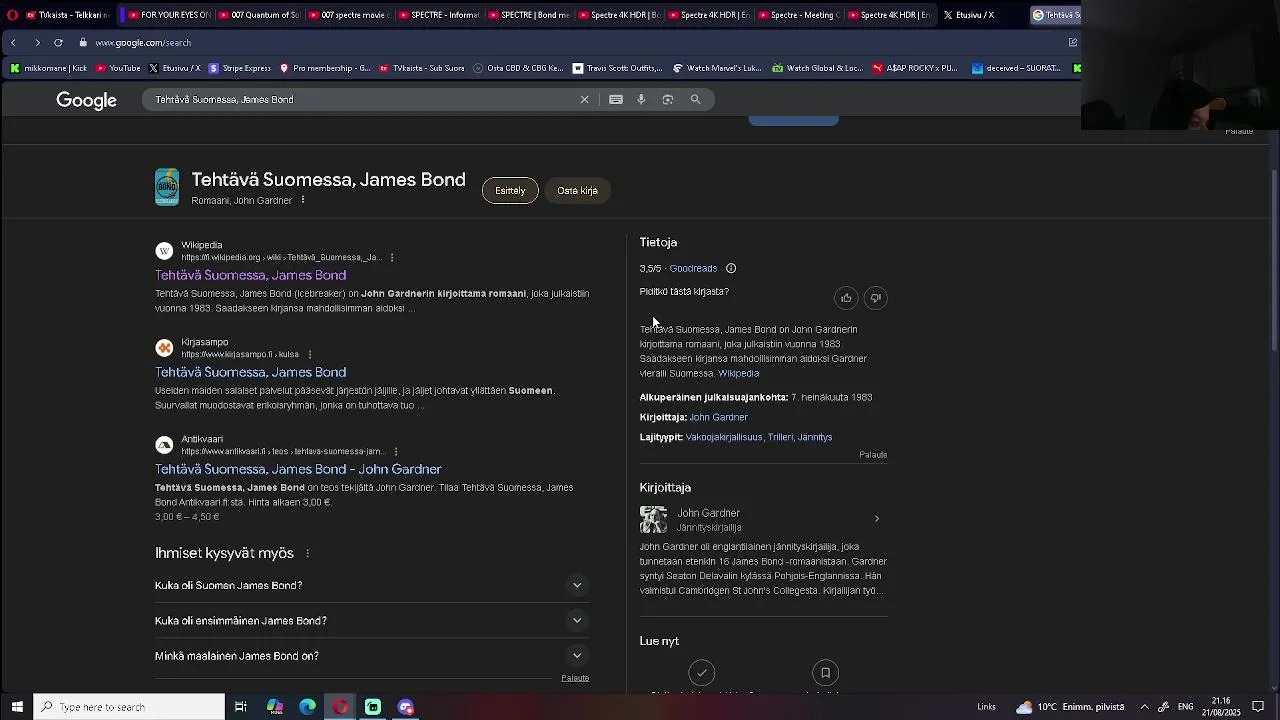Image resolution: width=1280 pixels, height=720 pixels.
Task: Open options menu for Antikvaari result
Action: click(x=396, y=452)
